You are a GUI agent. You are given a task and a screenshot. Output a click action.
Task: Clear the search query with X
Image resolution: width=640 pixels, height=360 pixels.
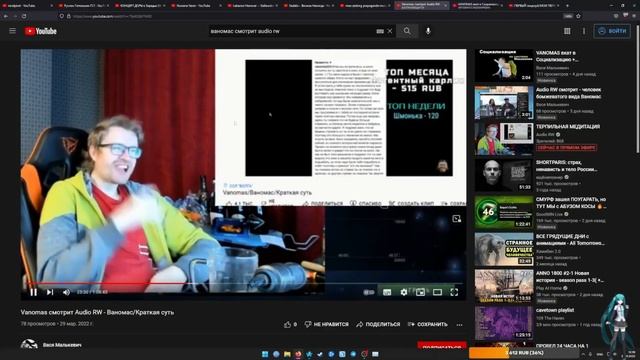[390, 31]
